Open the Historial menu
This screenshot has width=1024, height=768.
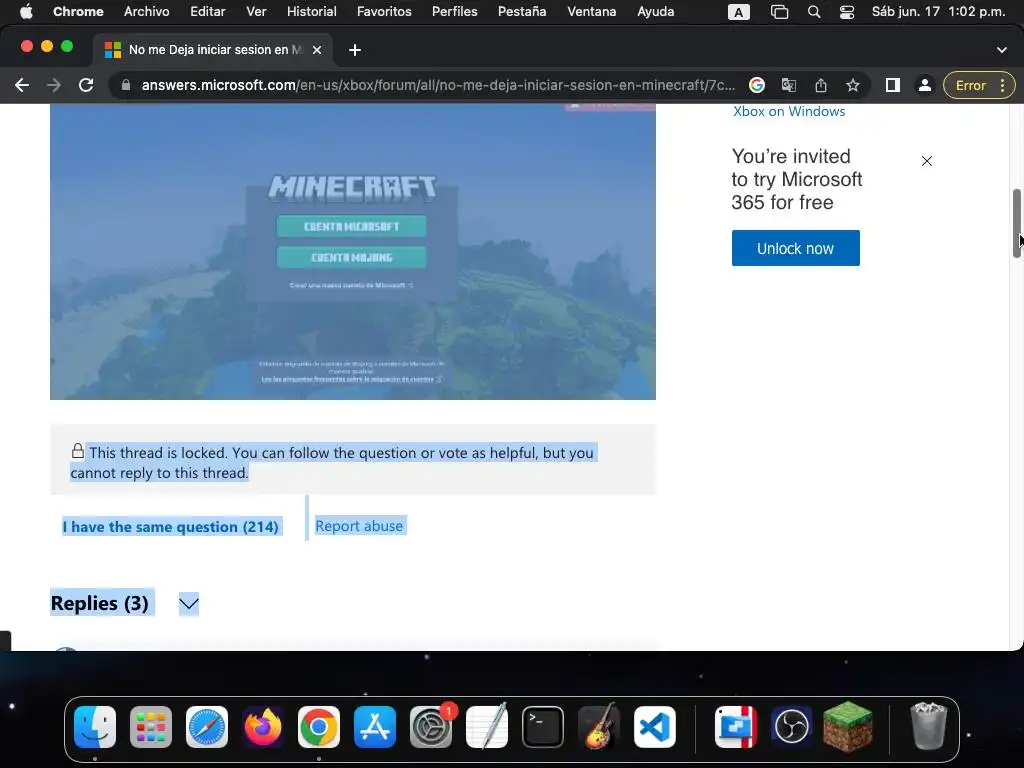click(x=312, y=12)
